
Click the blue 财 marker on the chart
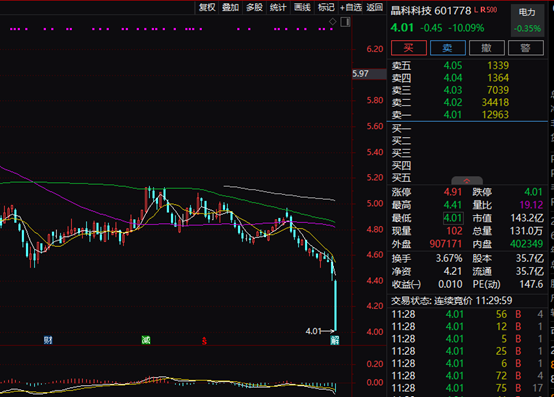[48, 340]
